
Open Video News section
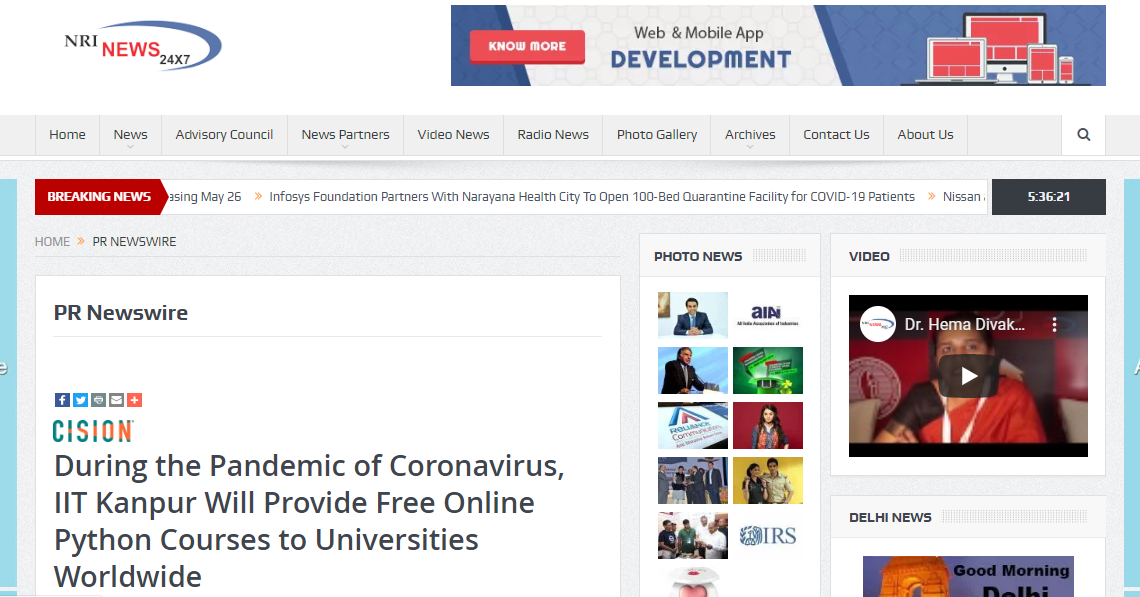click(453, 135)
